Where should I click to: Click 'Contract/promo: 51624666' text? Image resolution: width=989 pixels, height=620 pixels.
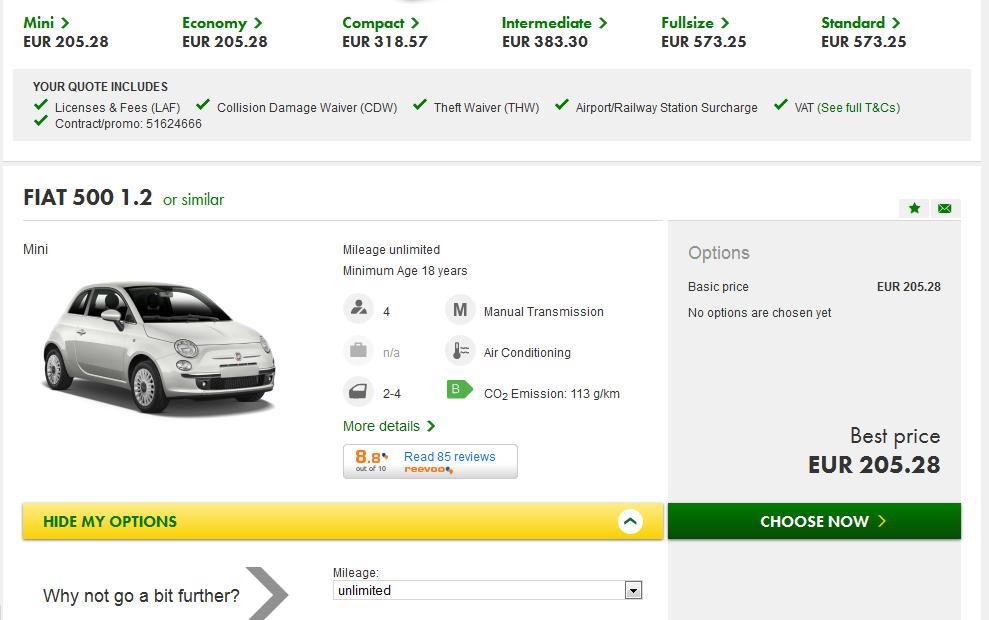pos(128,124)
